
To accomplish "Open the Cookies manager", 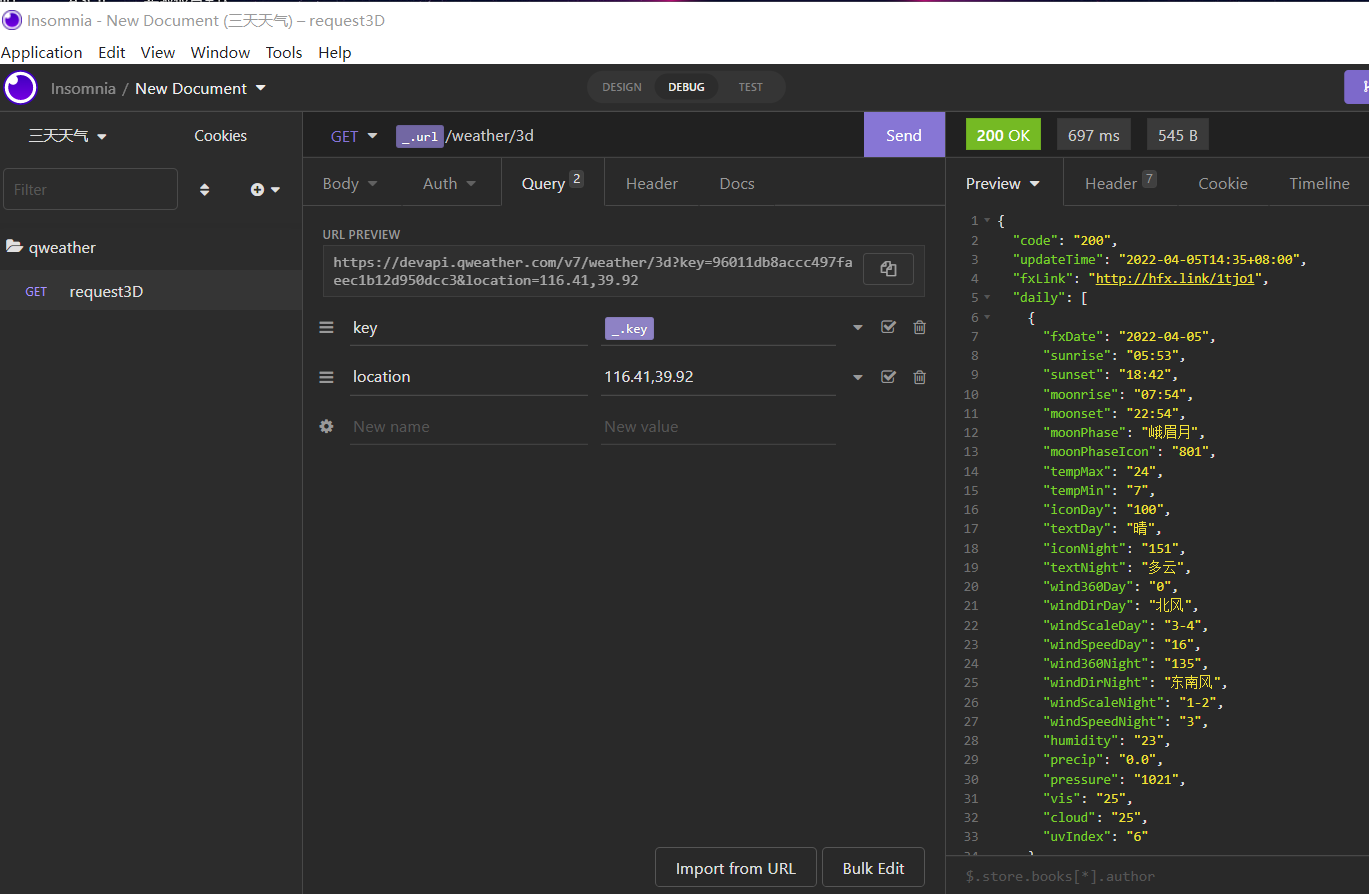I will point(220,136).
